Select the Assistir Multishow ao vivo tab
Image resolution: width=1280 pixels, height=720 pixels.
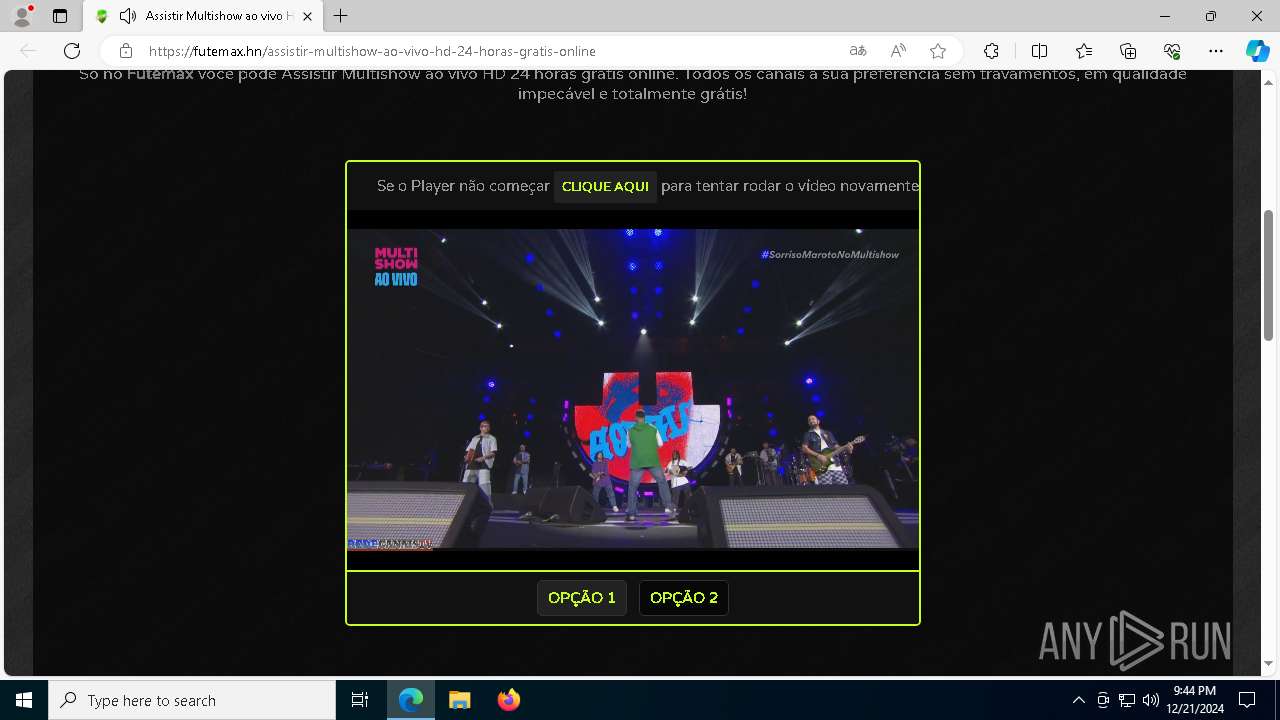[203, 16]
